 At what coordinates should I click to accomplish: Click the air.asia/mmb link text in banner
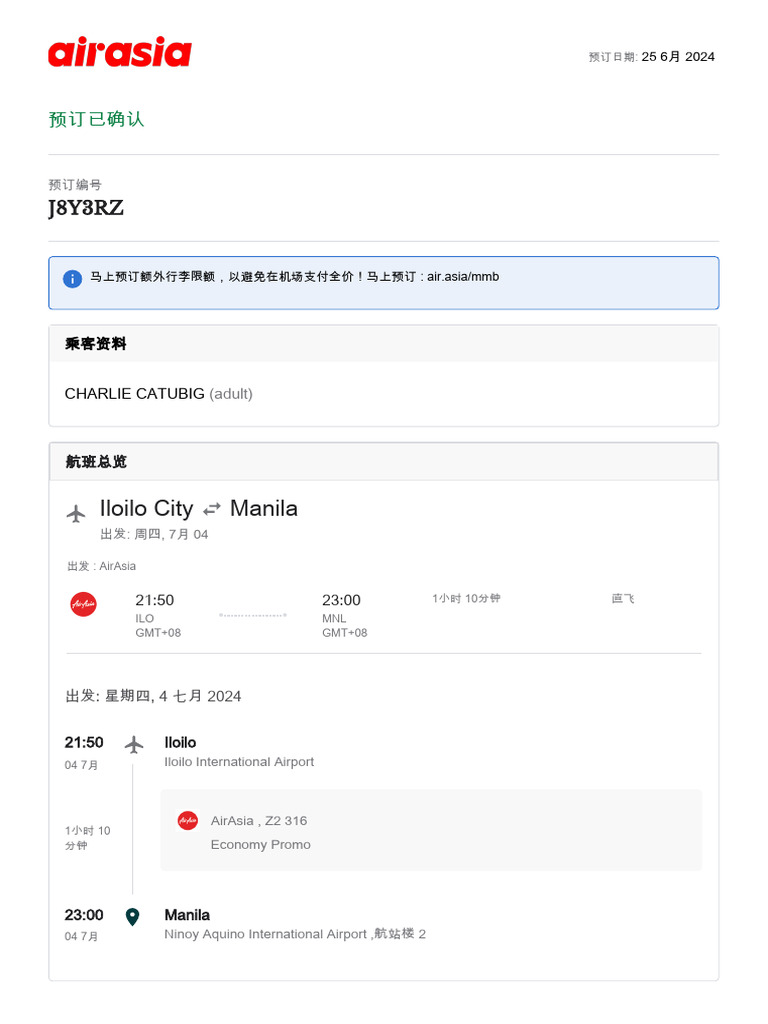click(463, 276)
